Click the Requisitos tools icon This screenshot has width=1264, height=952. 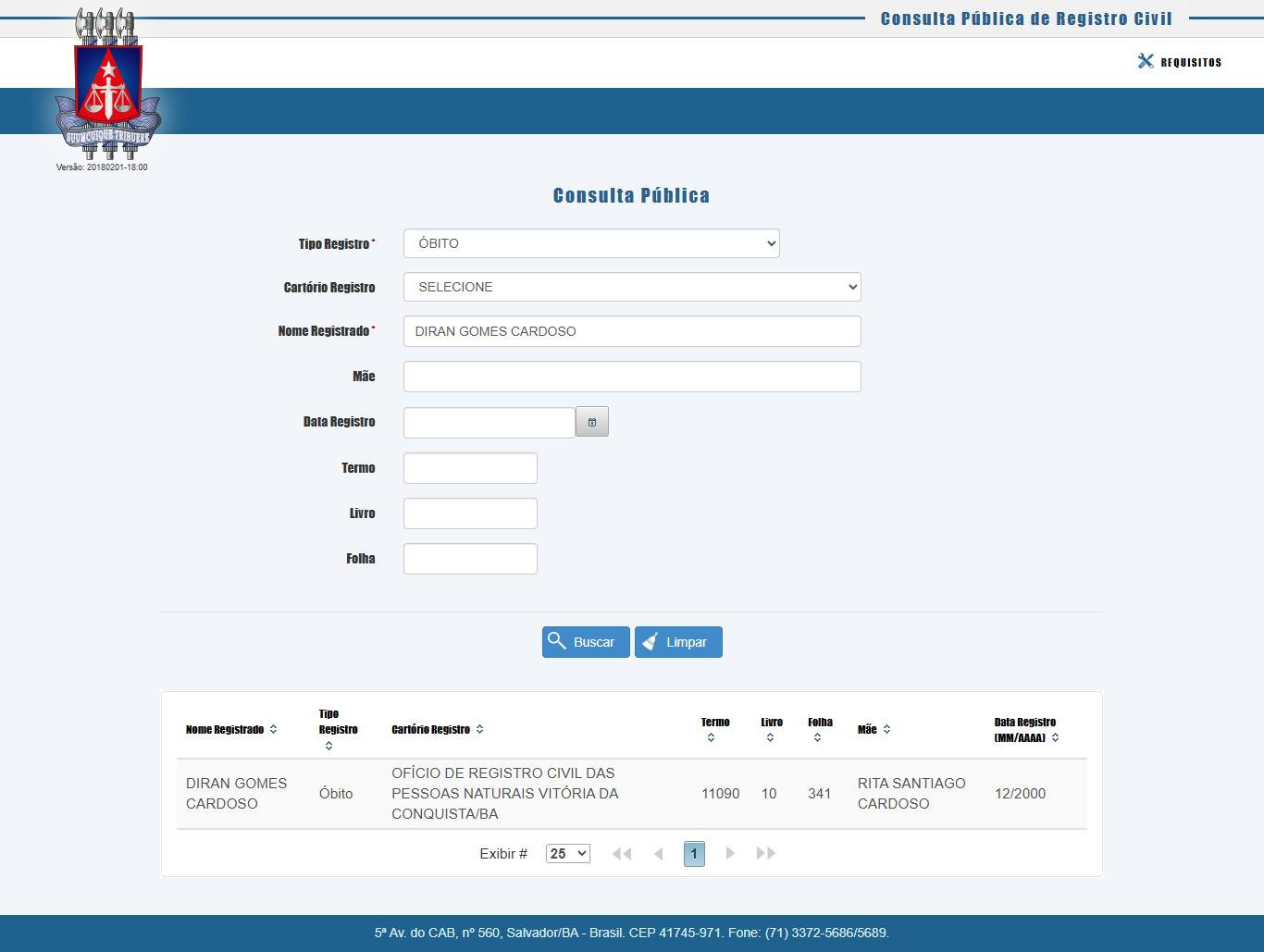point(1146,61)
